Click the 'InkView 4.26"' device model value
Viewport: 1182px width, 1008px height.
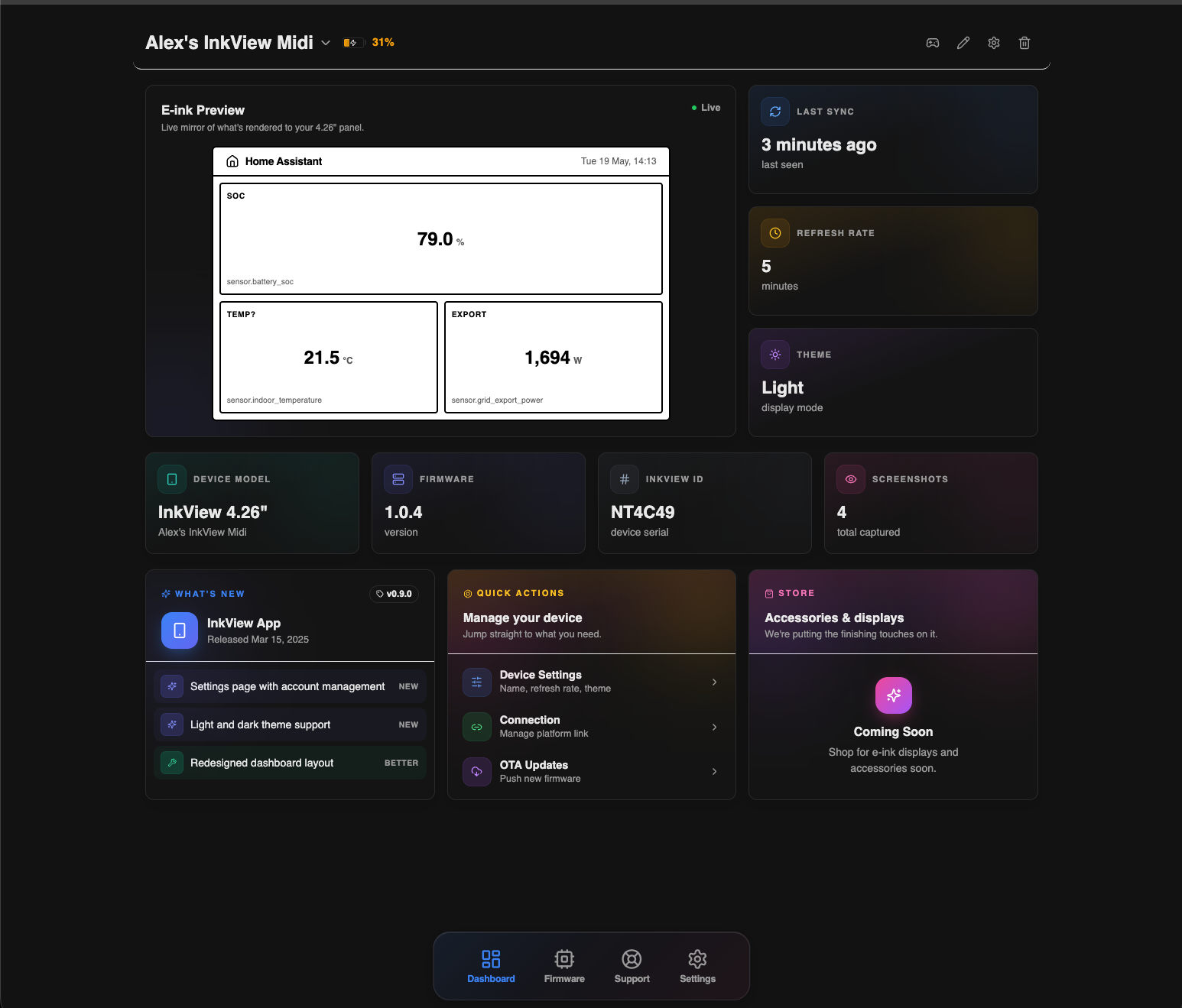(x=213, y=512)
